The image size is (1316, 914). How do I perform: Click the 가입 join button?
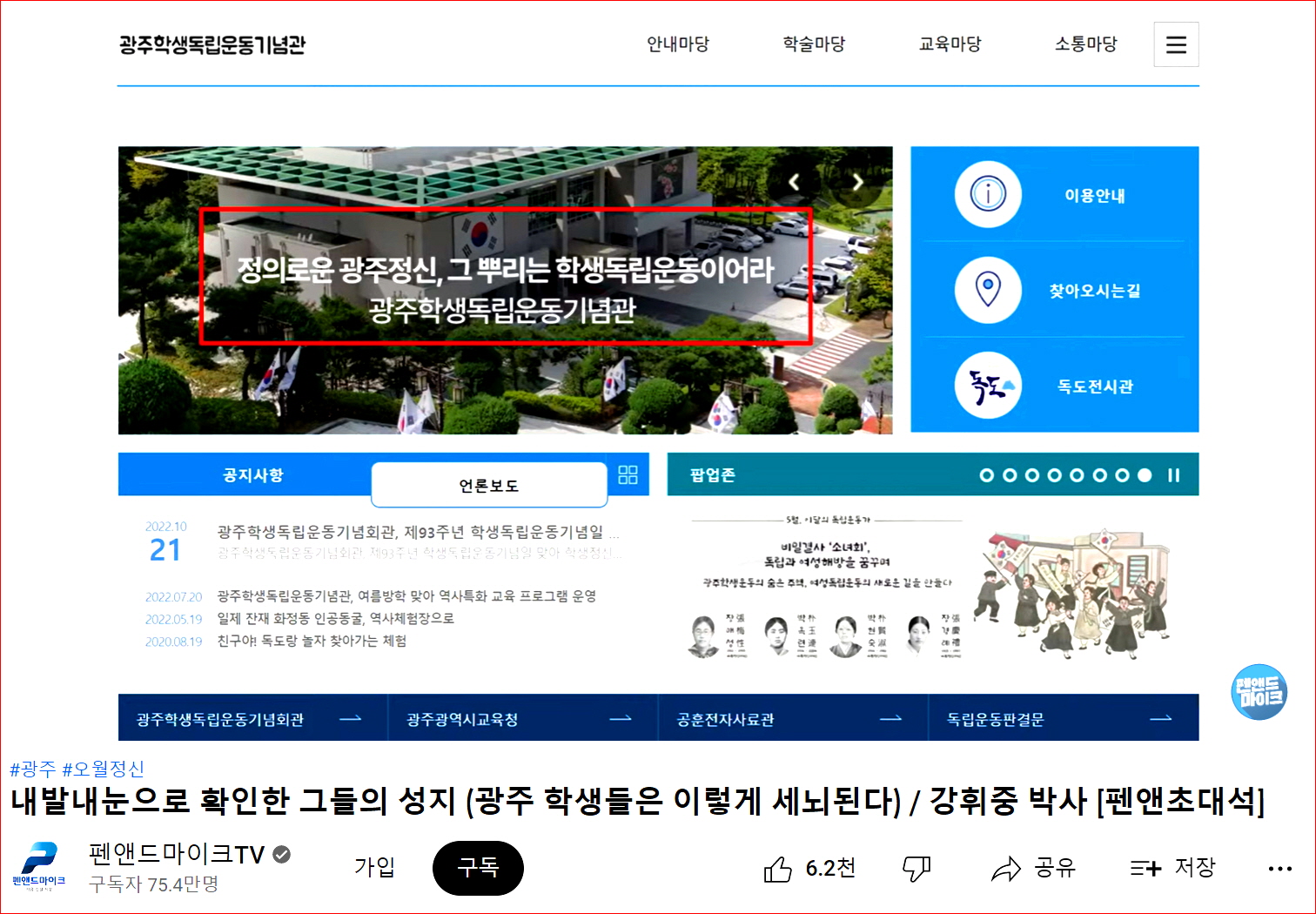pyautogui.click(x=374, y=867)
